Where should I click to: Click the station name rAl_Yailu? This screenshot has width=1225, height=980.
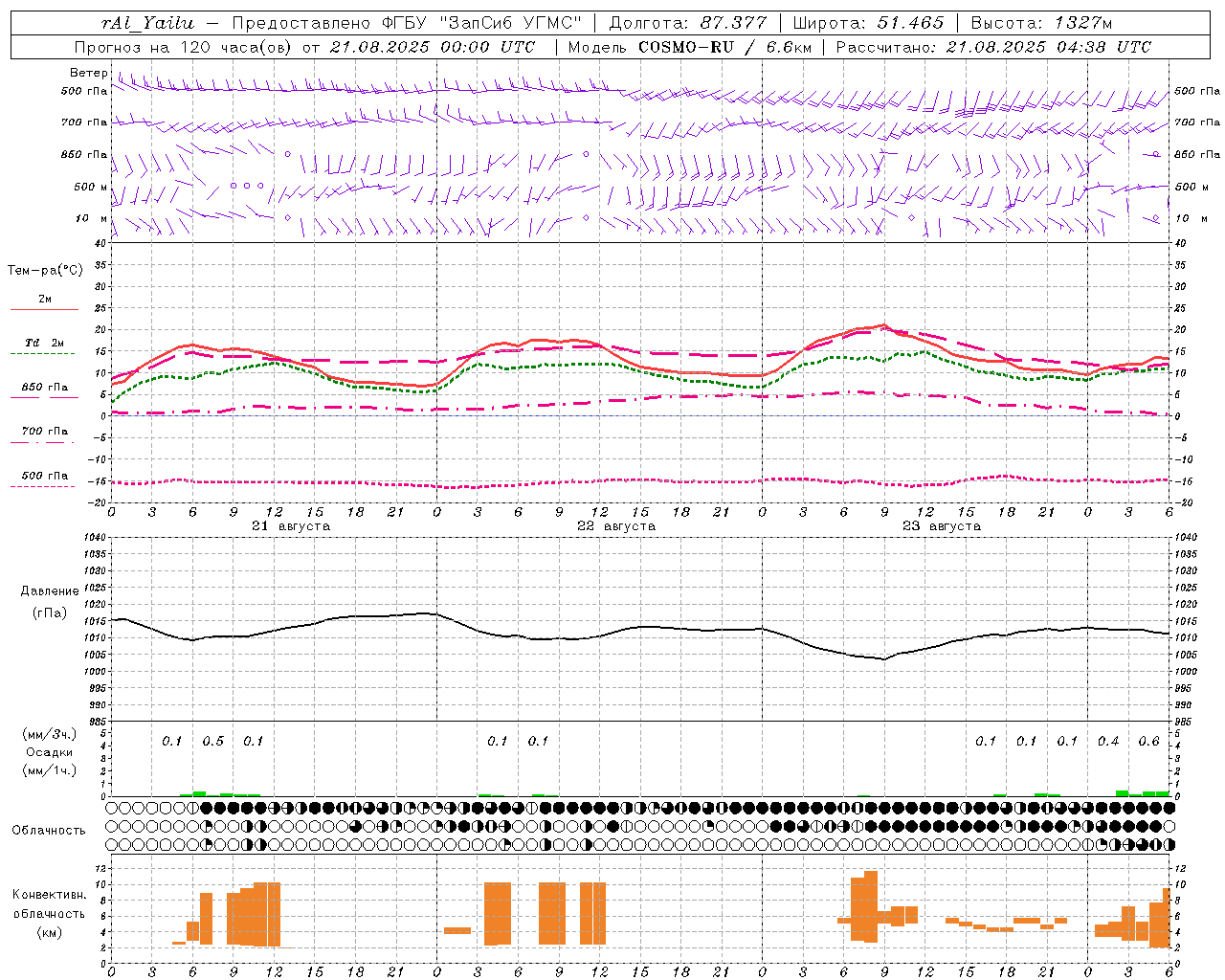[147, 23]
